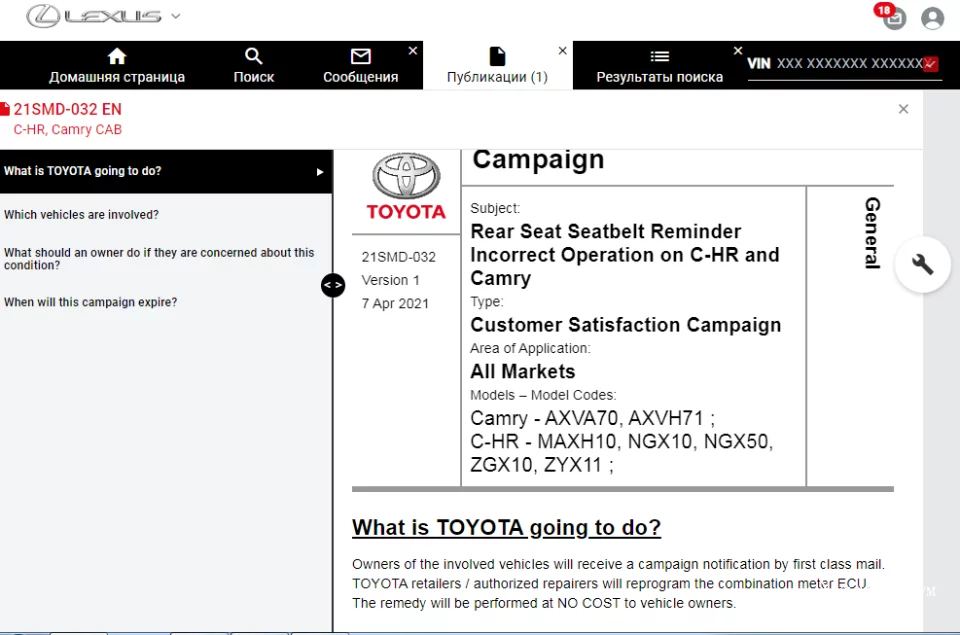Click the Домашняя страница home icon
Viewport: 960px width, 635px height.
coord(117,56)
